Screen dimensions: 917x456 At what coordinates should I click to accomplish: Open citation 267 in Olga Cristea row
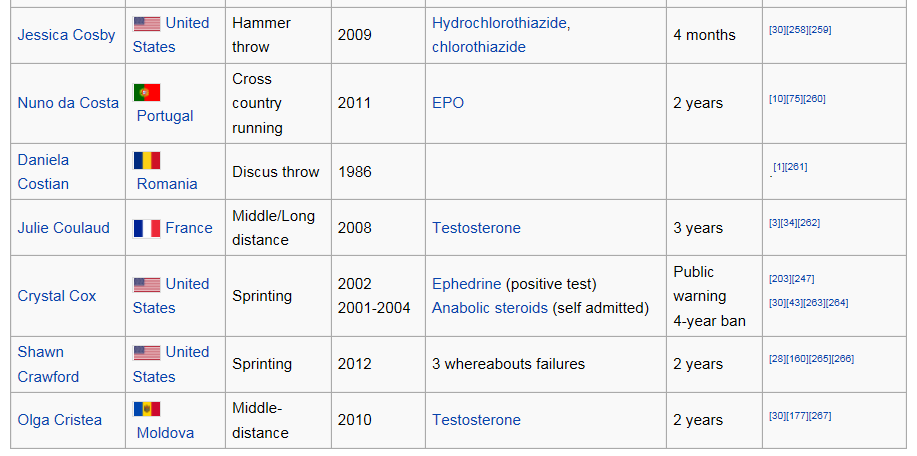pos(819,416)
